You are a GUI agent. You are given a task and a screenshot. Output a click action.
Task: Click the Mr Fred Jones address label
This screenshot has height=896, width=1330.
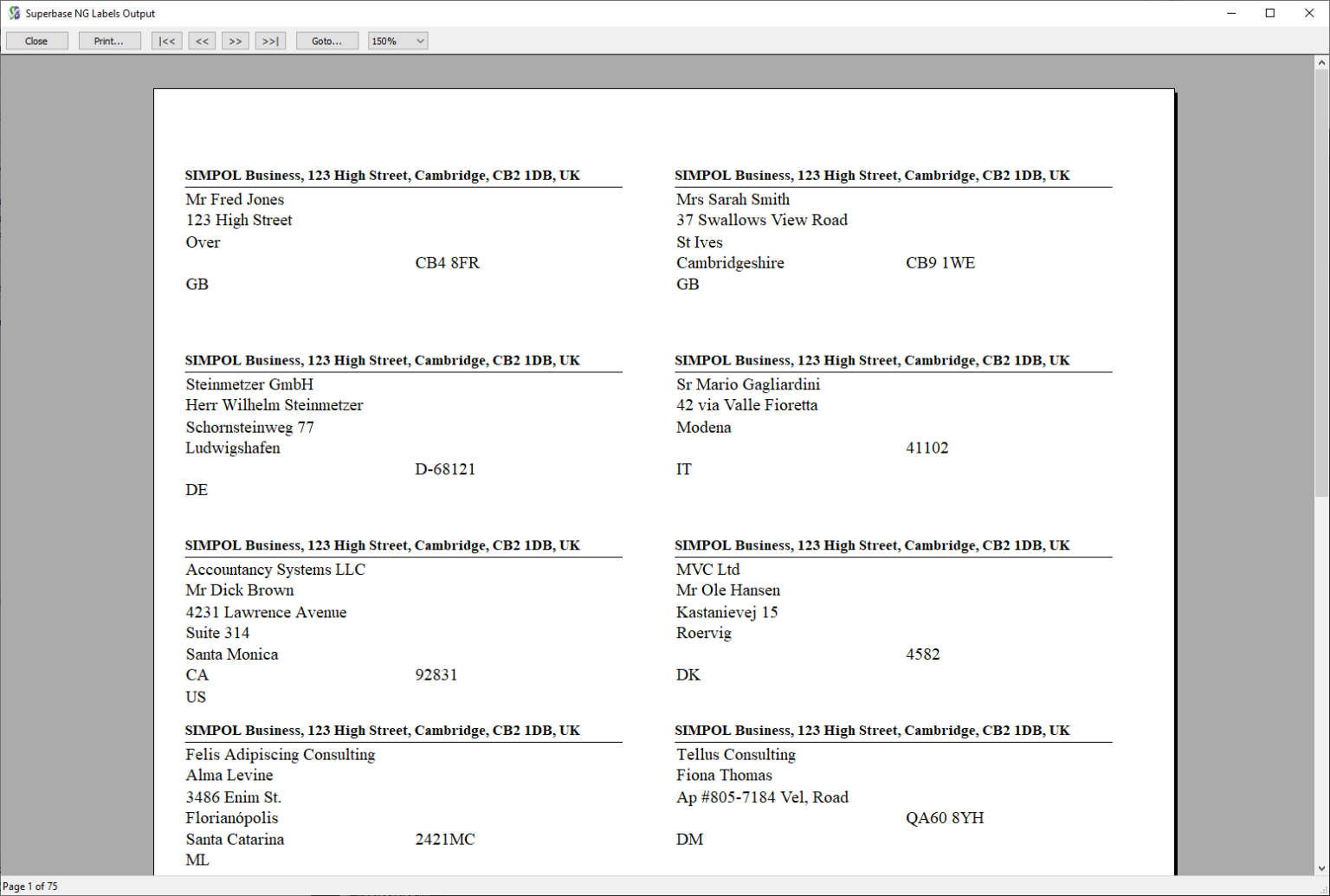tap(235, 200)
